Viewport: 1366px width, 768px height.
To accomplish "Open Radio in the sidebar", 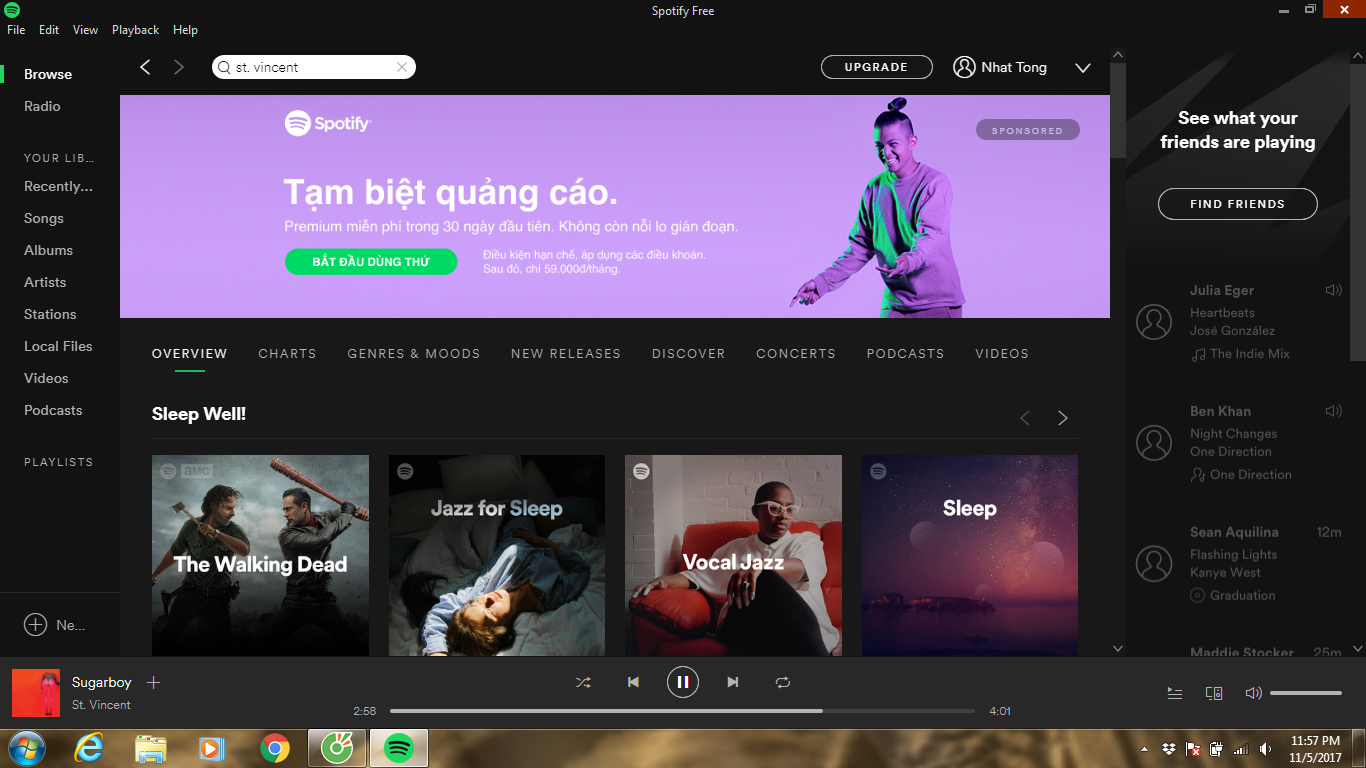I will pyautogui.click(x=42, y=106).
